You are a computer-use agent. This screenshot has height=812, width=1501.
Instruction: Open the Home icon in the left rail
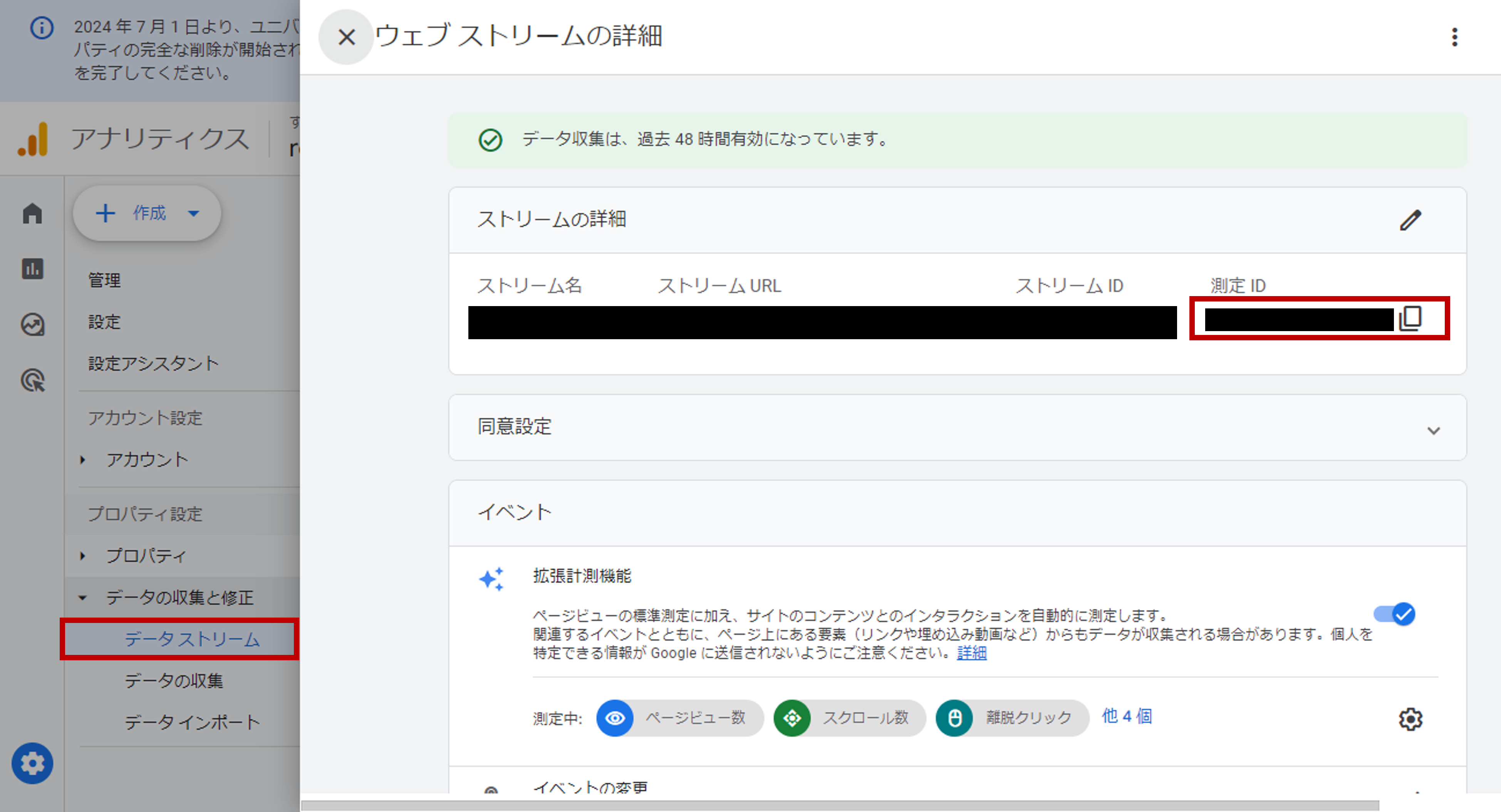[33, 213]
